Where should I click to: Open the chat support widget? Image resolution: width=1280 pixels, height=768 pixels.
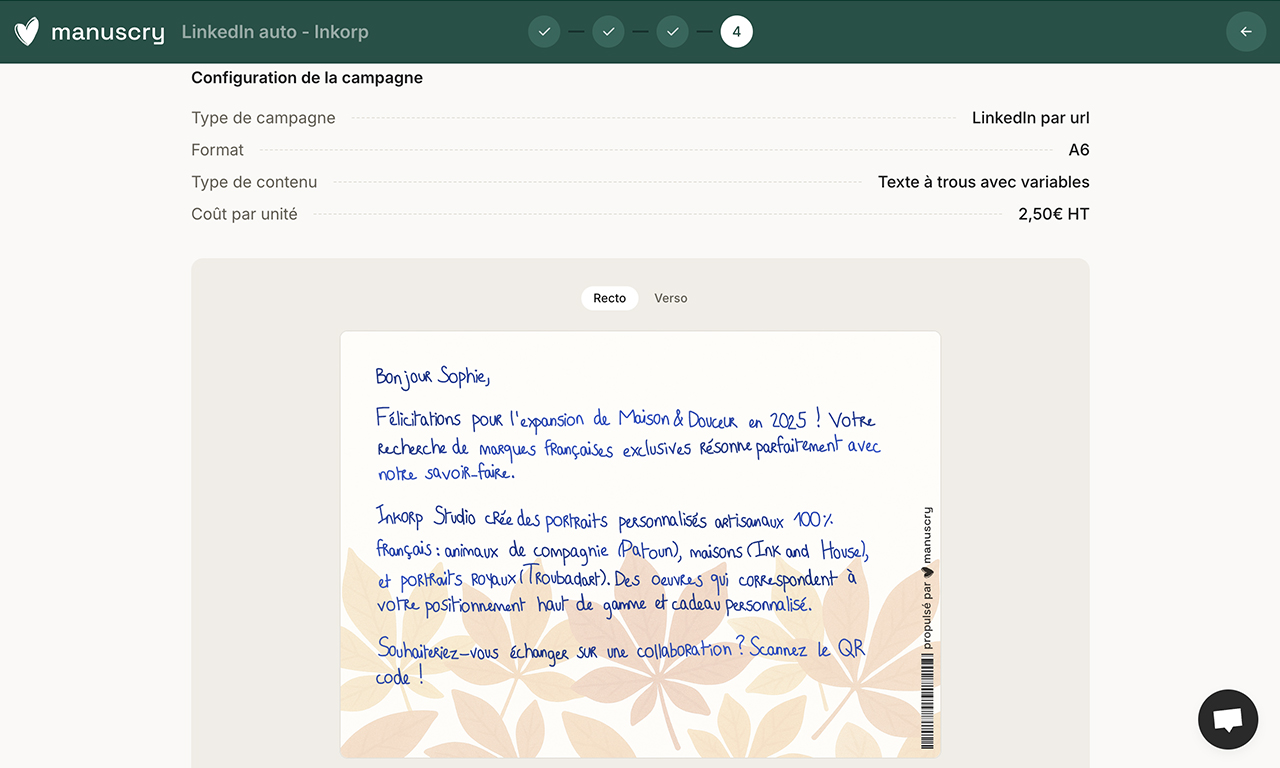point(1227,719)
